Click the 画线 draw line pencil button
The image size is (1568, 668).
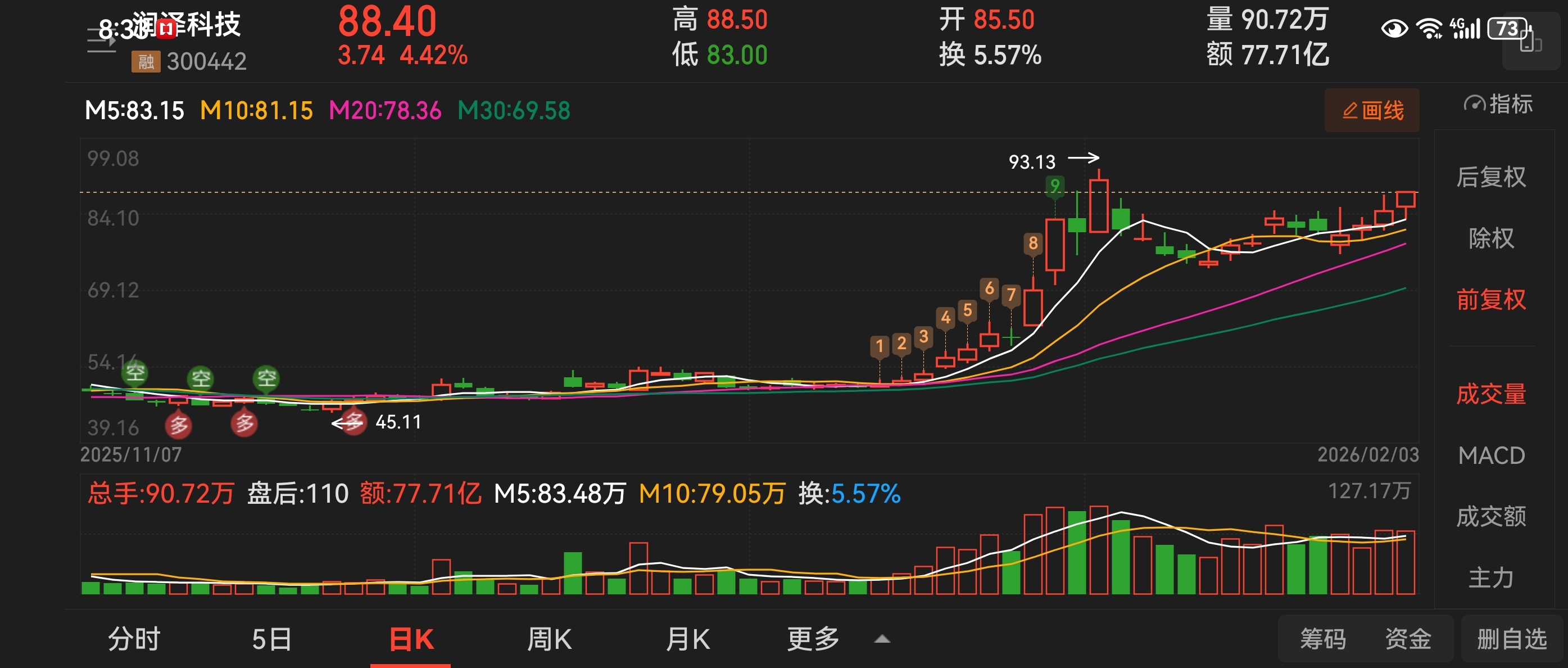[1371, 110]
